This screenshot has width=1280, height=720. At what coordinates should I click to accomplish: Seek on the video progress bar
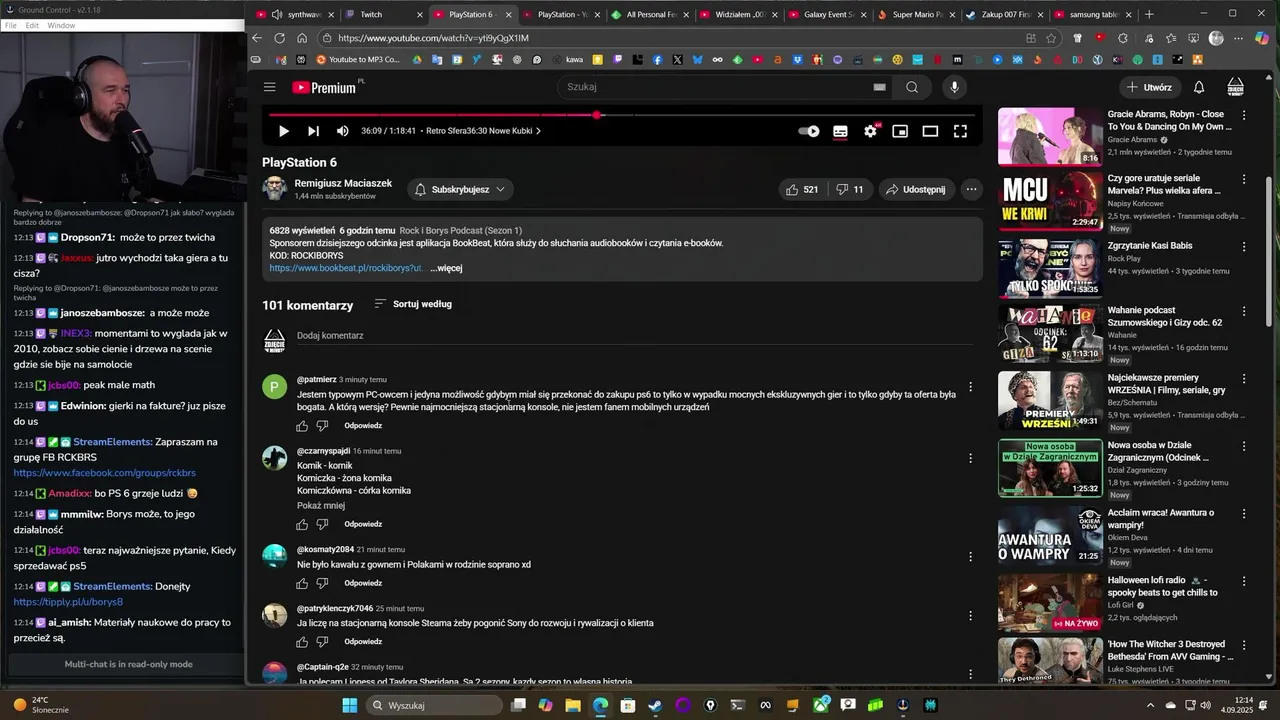pyautogui.click(x=620, y=115)
